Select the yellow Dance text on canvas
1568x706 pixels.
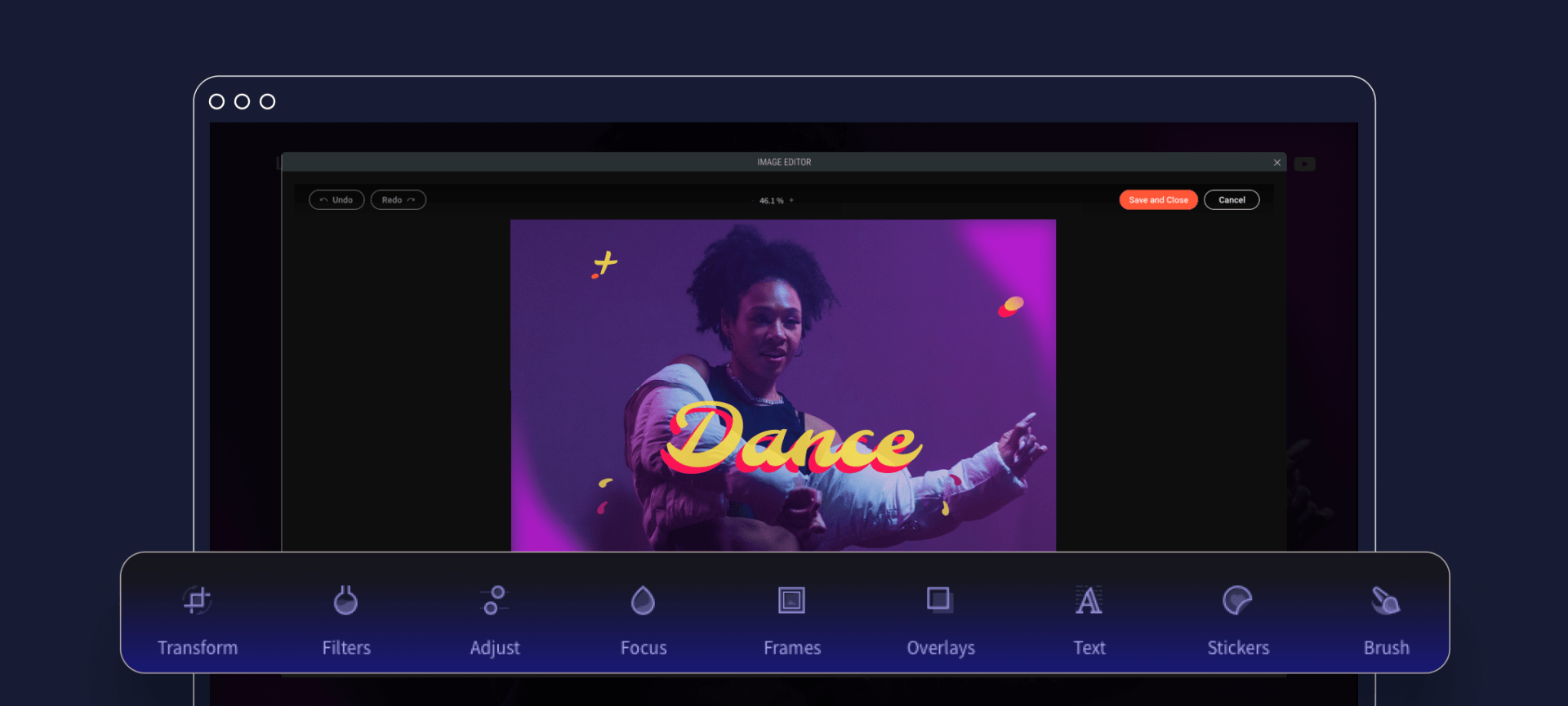pyautogui.click(x=792, y=439)
